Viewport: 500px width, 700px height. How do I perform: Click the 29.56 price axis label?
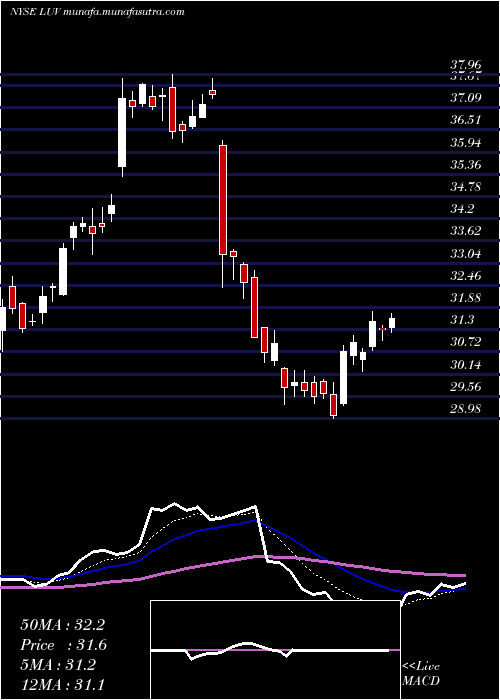tap(466, 387)
